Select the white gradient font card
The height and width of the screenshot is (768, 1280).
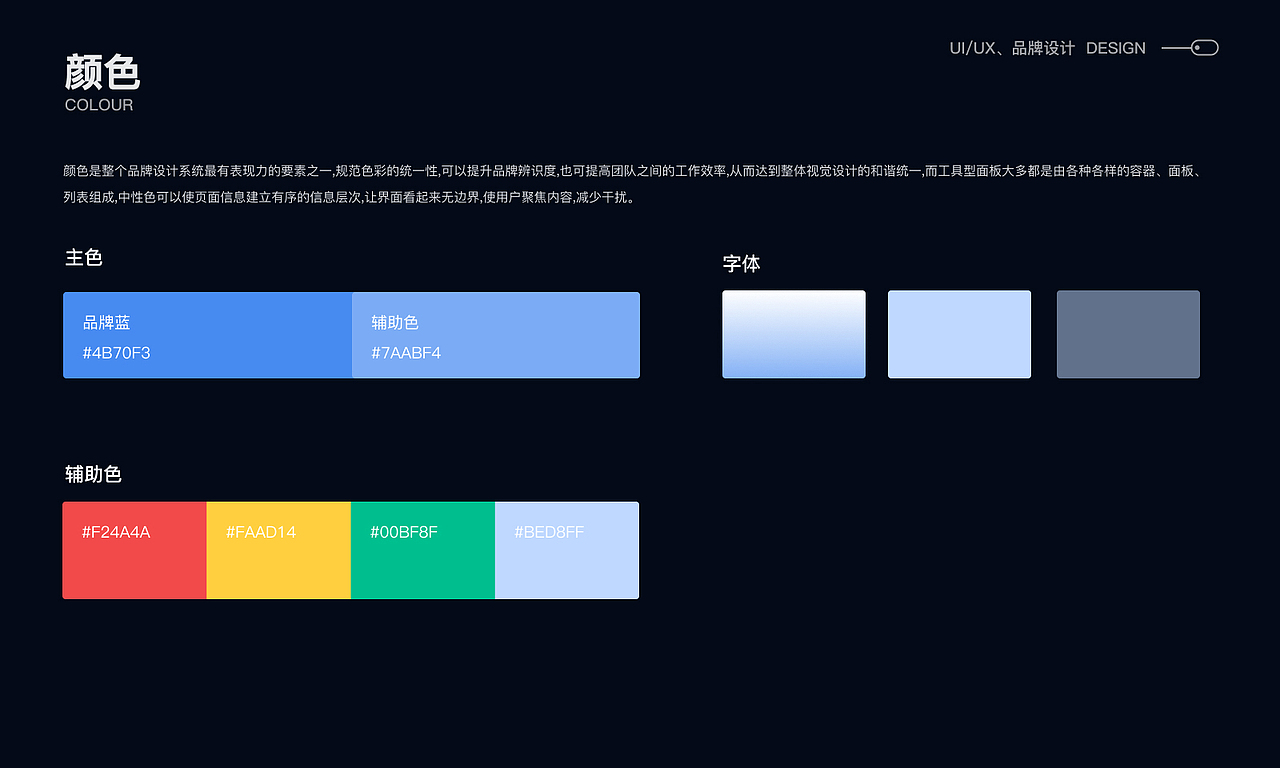coord(793,334)
